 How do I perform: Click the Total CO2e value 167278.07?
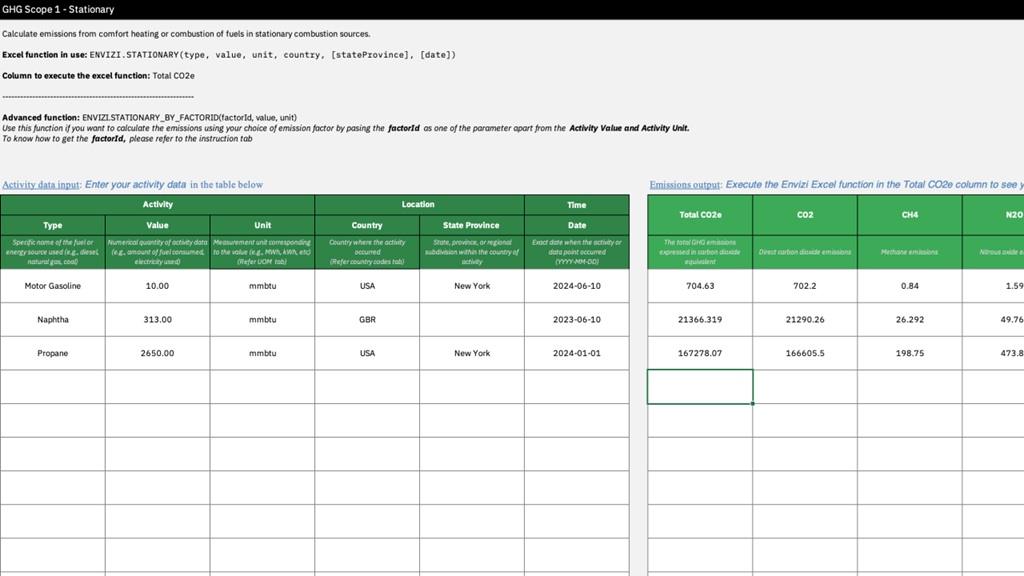coord(700,353)
